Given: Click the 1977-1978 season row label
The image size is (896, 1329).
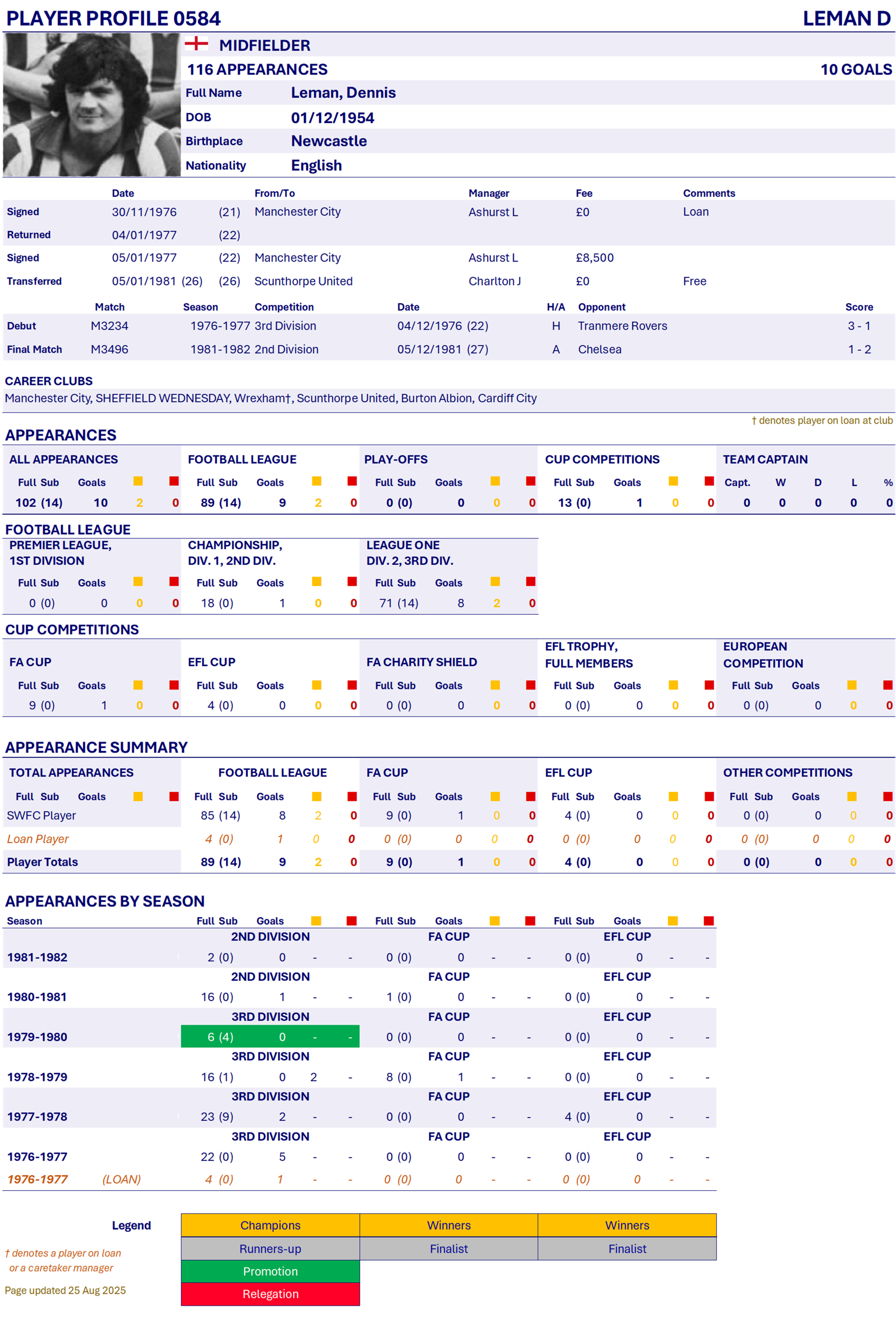Looking at the screenshot, I should [37, 1116].
